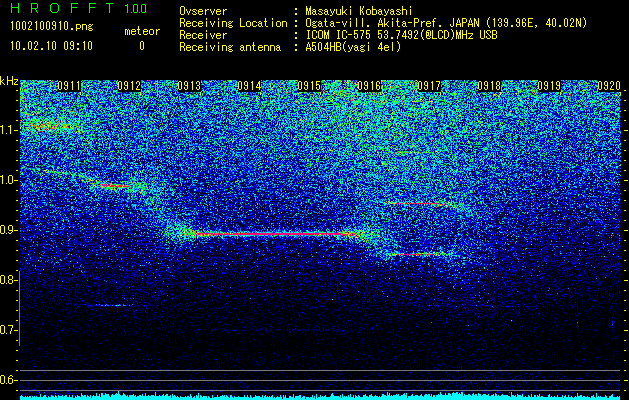Click the 0918 time marker
This screenshot has width=629, height=400.
pos(489,86)
